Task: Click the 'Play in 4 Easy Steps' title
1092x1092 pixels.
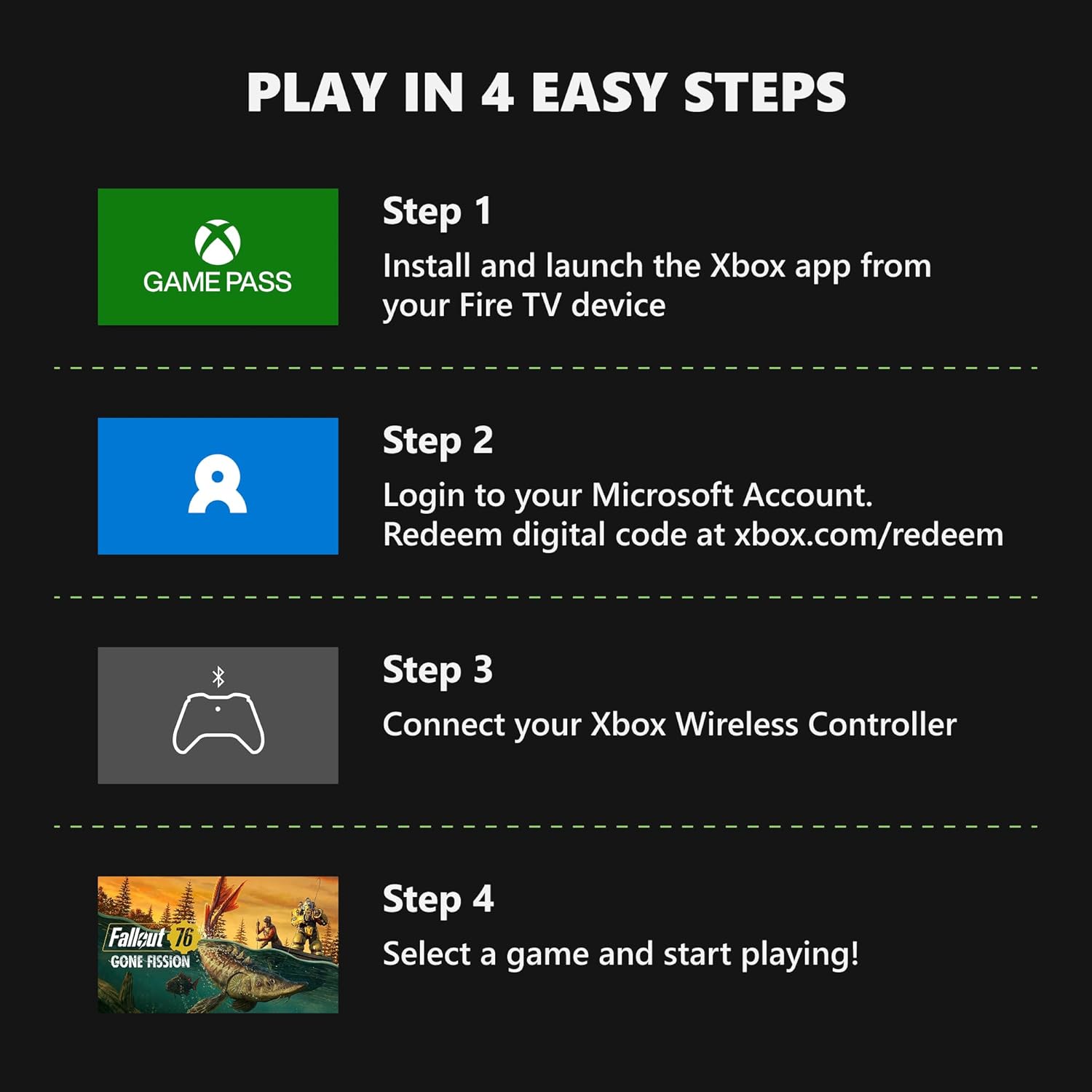Action: coord(546,92)
